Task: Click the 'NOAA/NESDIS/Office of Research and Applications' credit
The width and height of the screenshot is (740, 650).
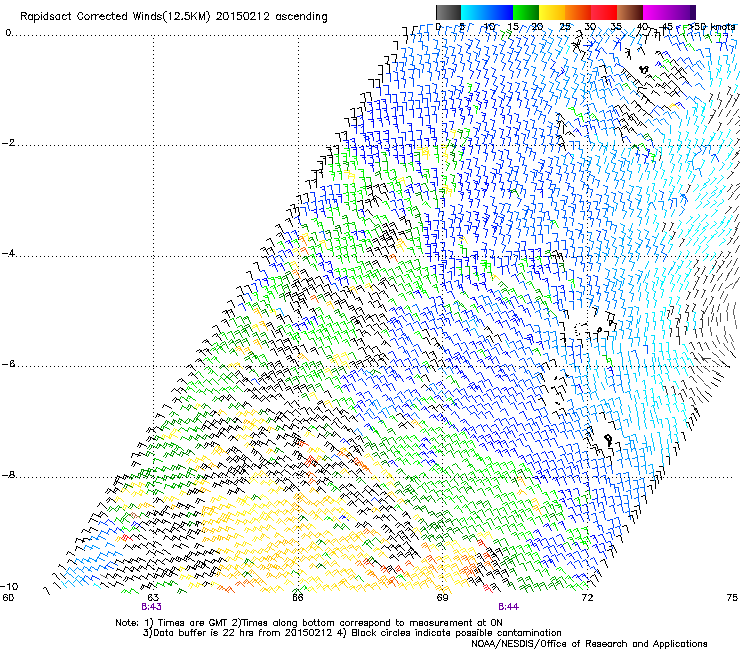Action: point(589,644)
